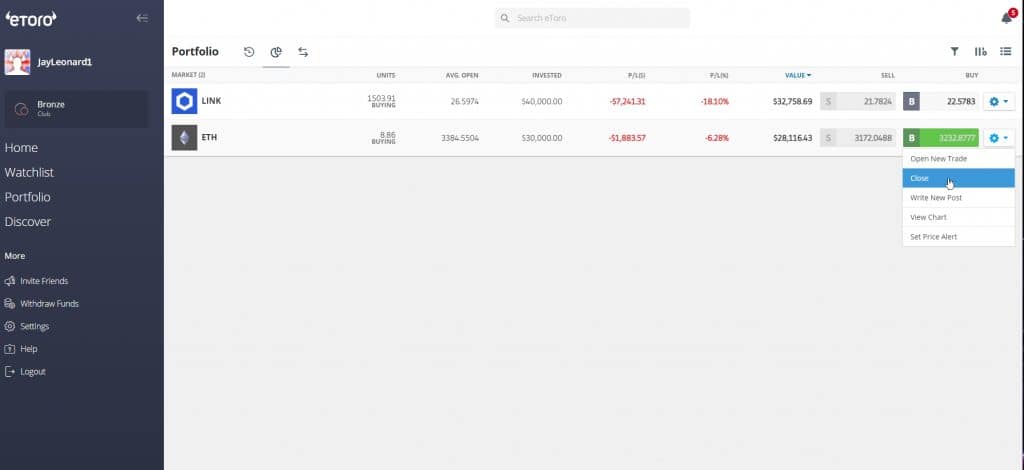
Task: Open JayLeonard1 profile avatar
Action: (x=17, y=62)
